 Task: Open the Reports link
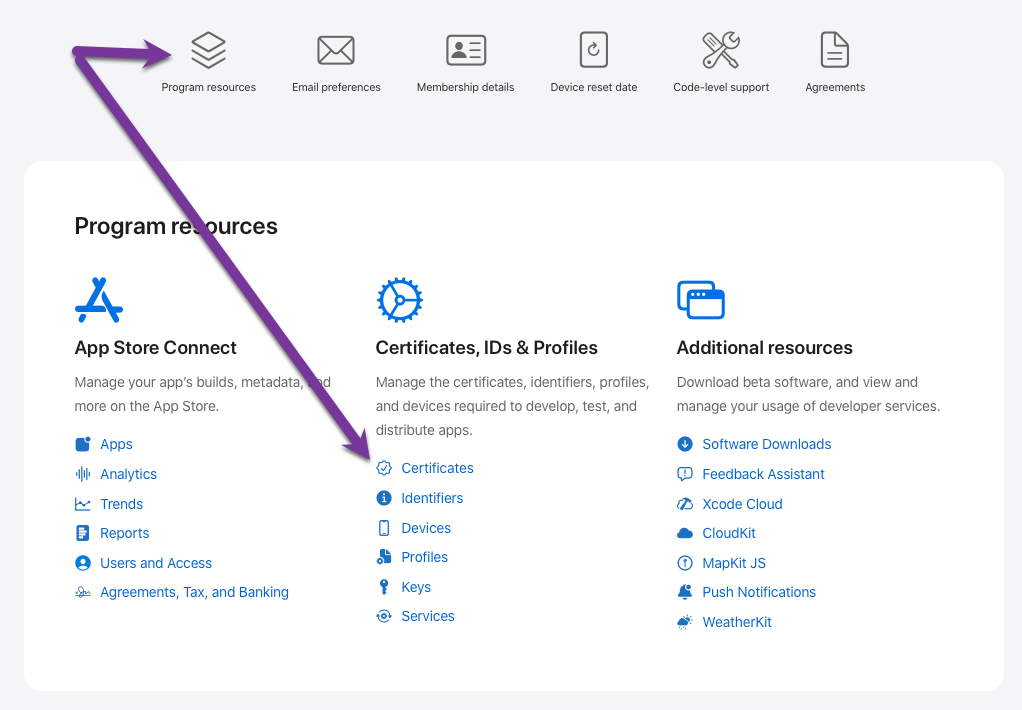click(124, 533)
